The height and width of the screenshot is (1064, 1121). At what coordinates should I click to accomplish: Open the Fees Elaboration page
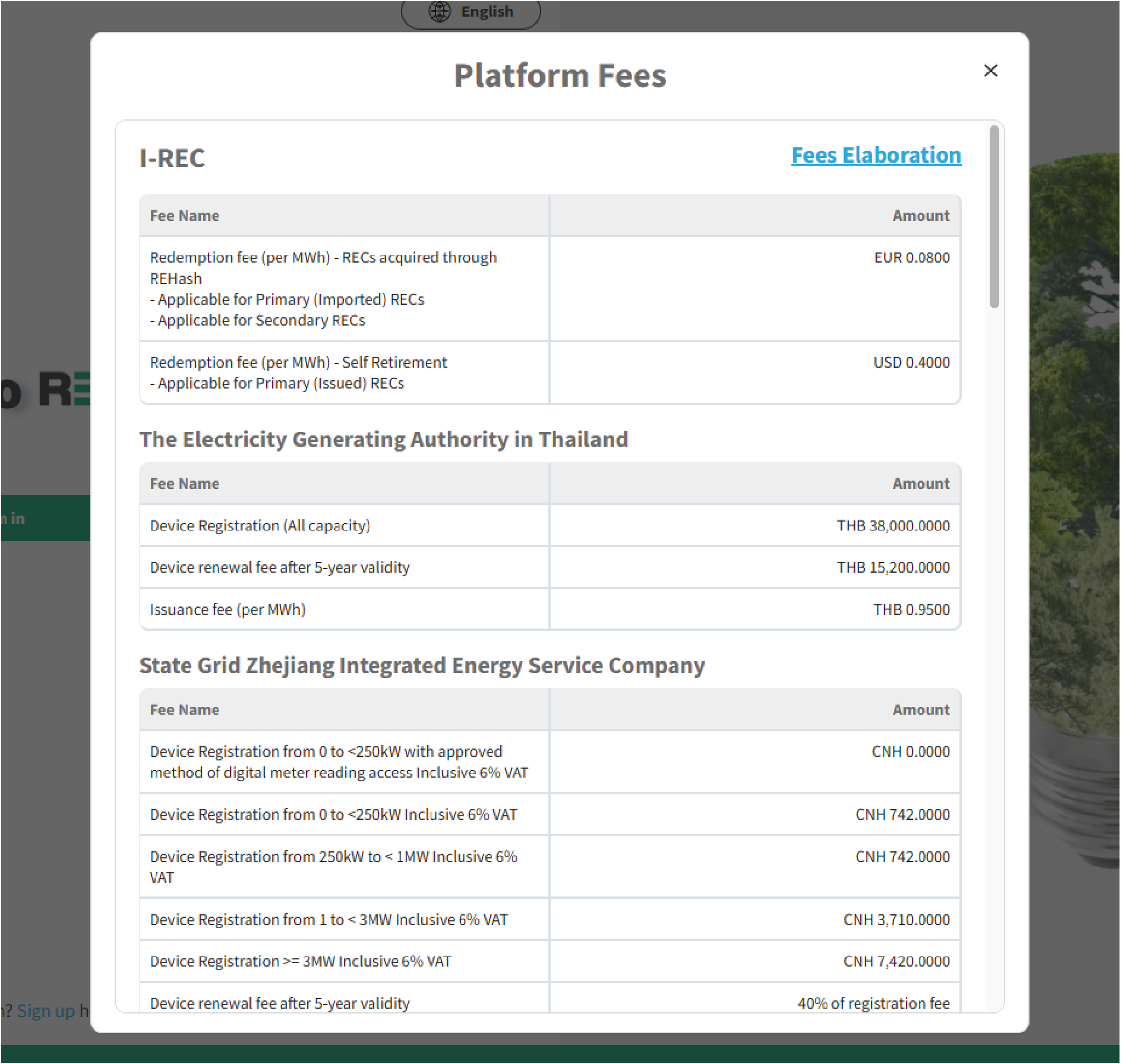(x=876, y=156)
